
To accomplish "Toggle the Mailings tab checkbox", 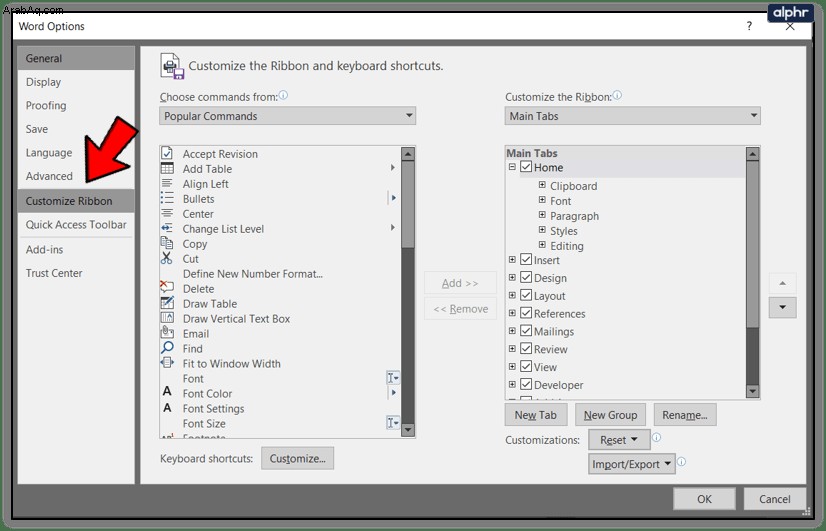I will (x=526, y=330).
